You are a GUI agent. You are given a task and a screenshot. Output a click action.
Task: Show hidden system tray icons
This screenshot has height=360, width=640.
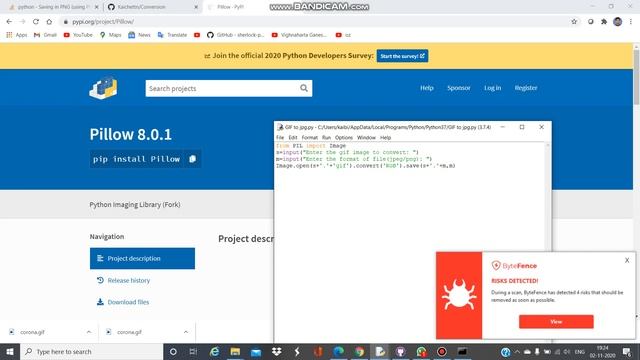(x=517, y=351)
